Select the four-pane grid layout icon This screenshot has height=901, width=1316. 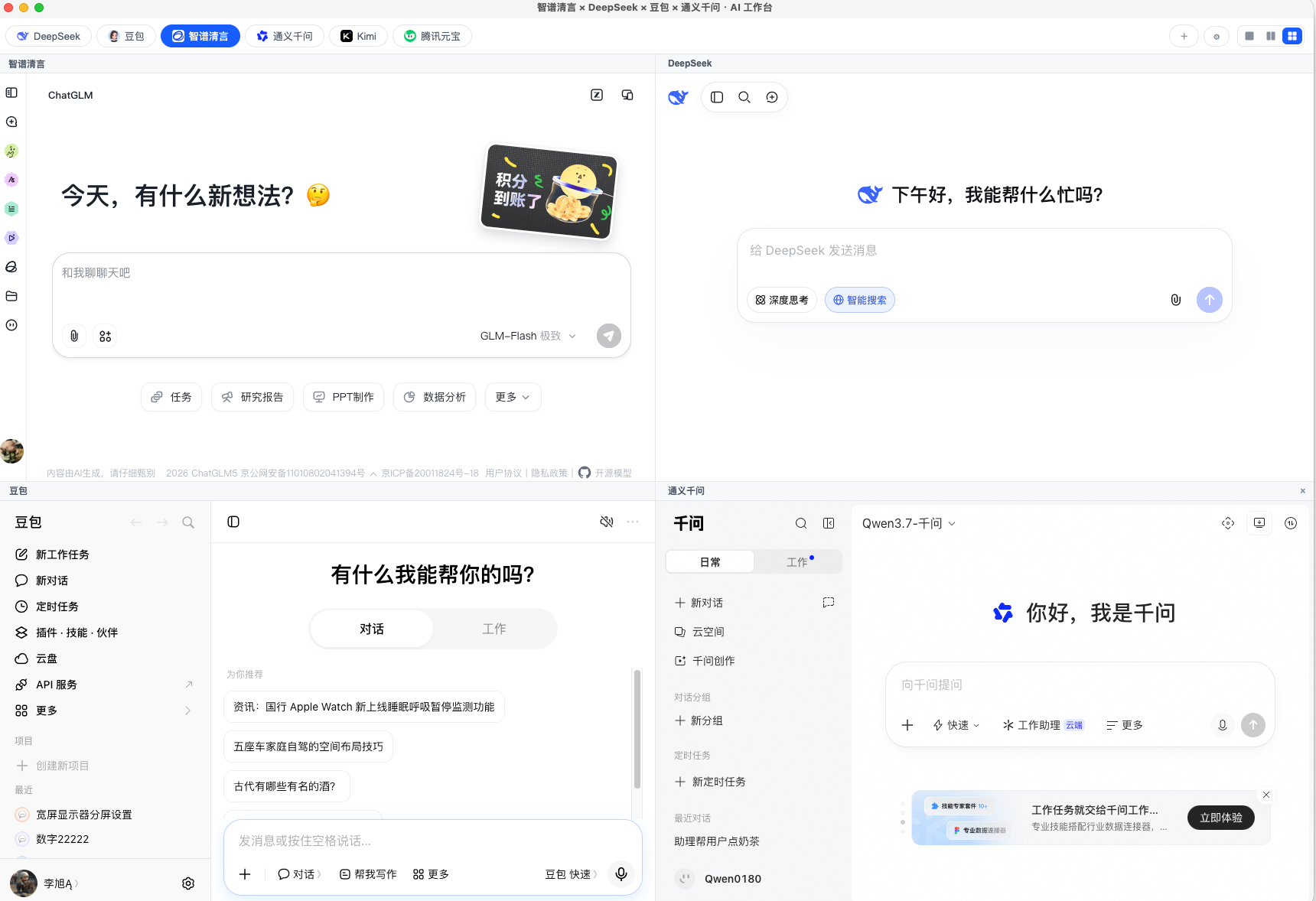(x=1292, y=36)
